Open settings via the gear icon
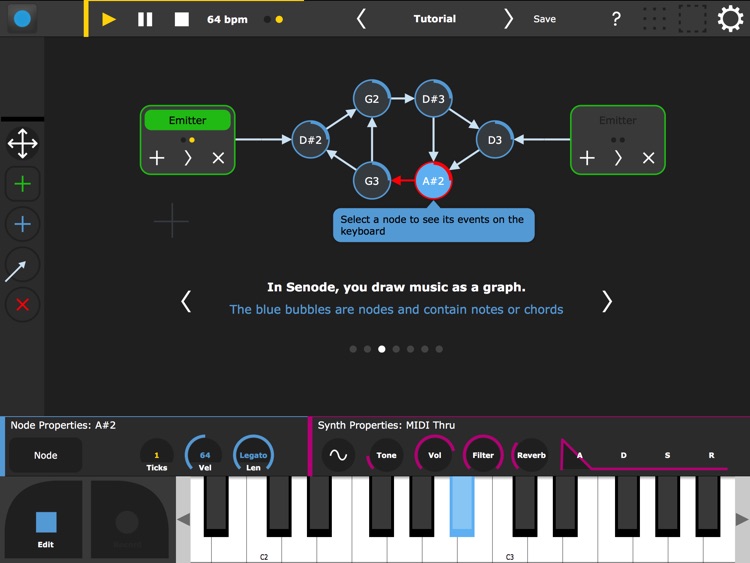 click(730, 19)
